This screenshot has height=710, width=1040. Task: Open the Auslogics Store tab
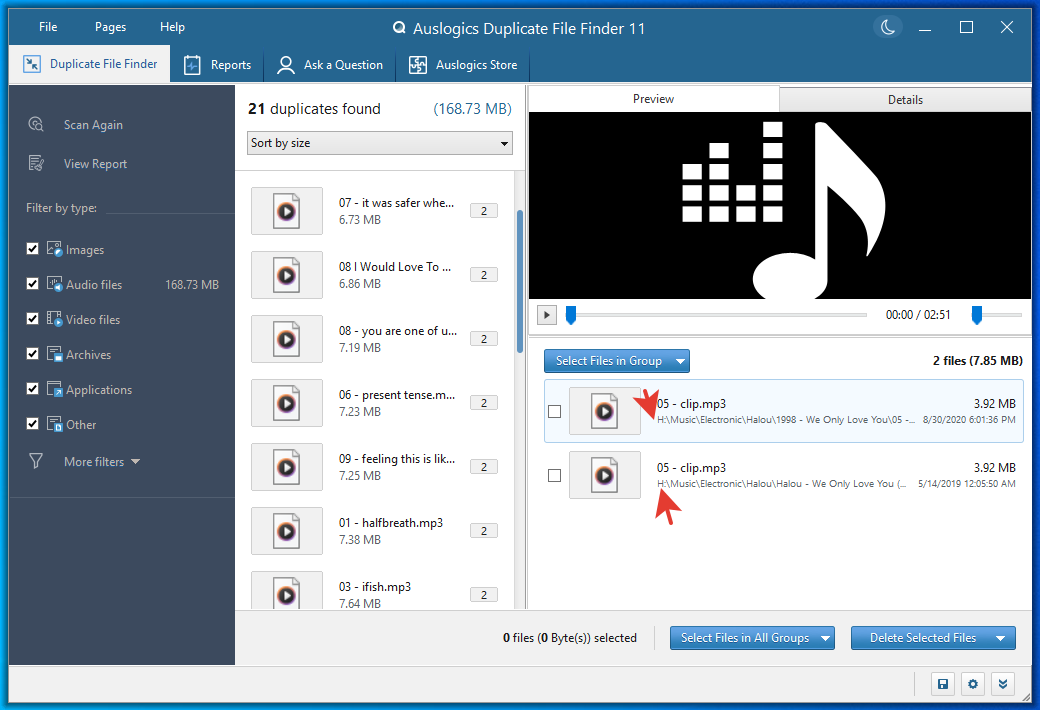click(463, 65)
